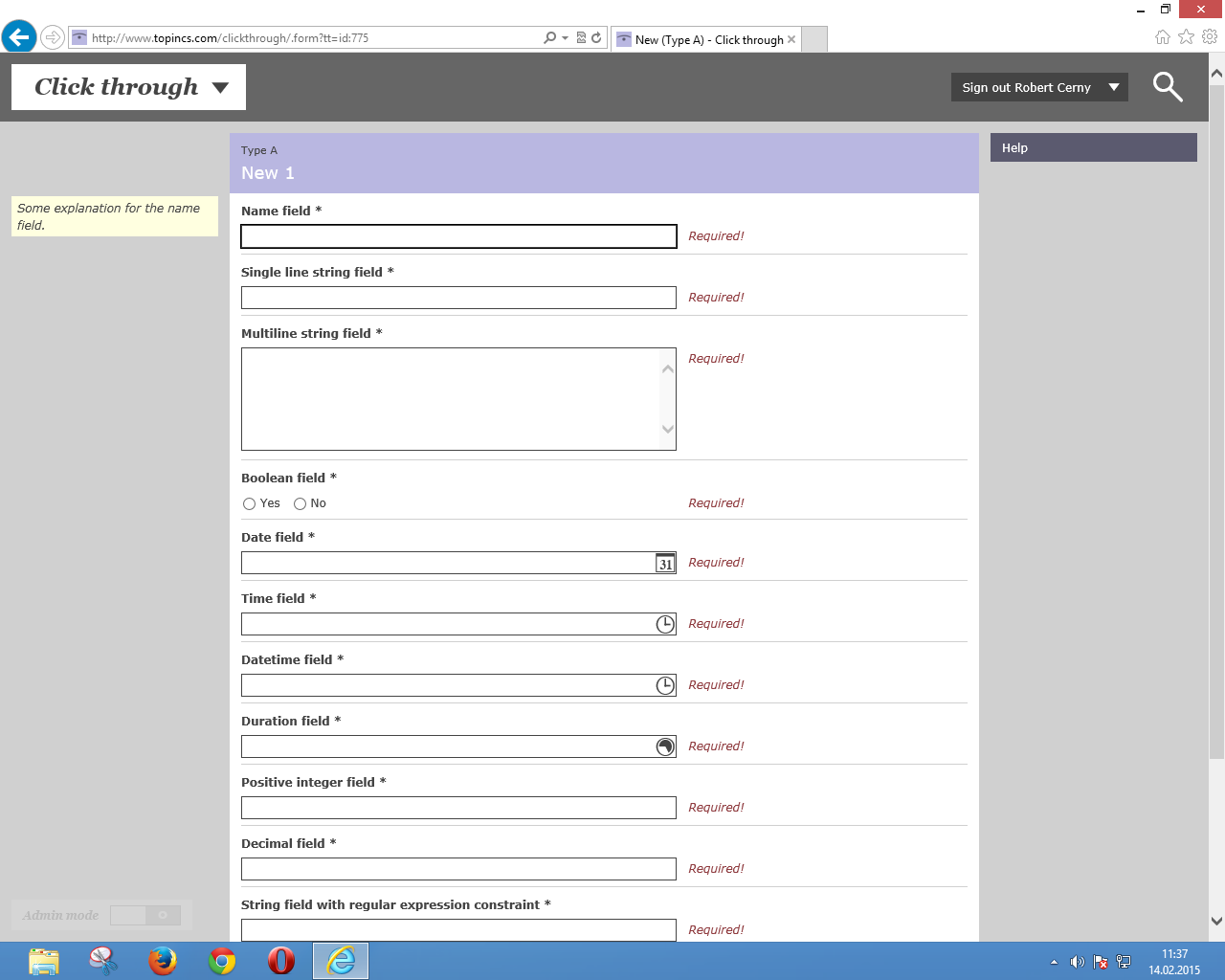Refresh the page in the address bar
The height and width of the screenshot is (980, 1225).
(x=596, y=38)
